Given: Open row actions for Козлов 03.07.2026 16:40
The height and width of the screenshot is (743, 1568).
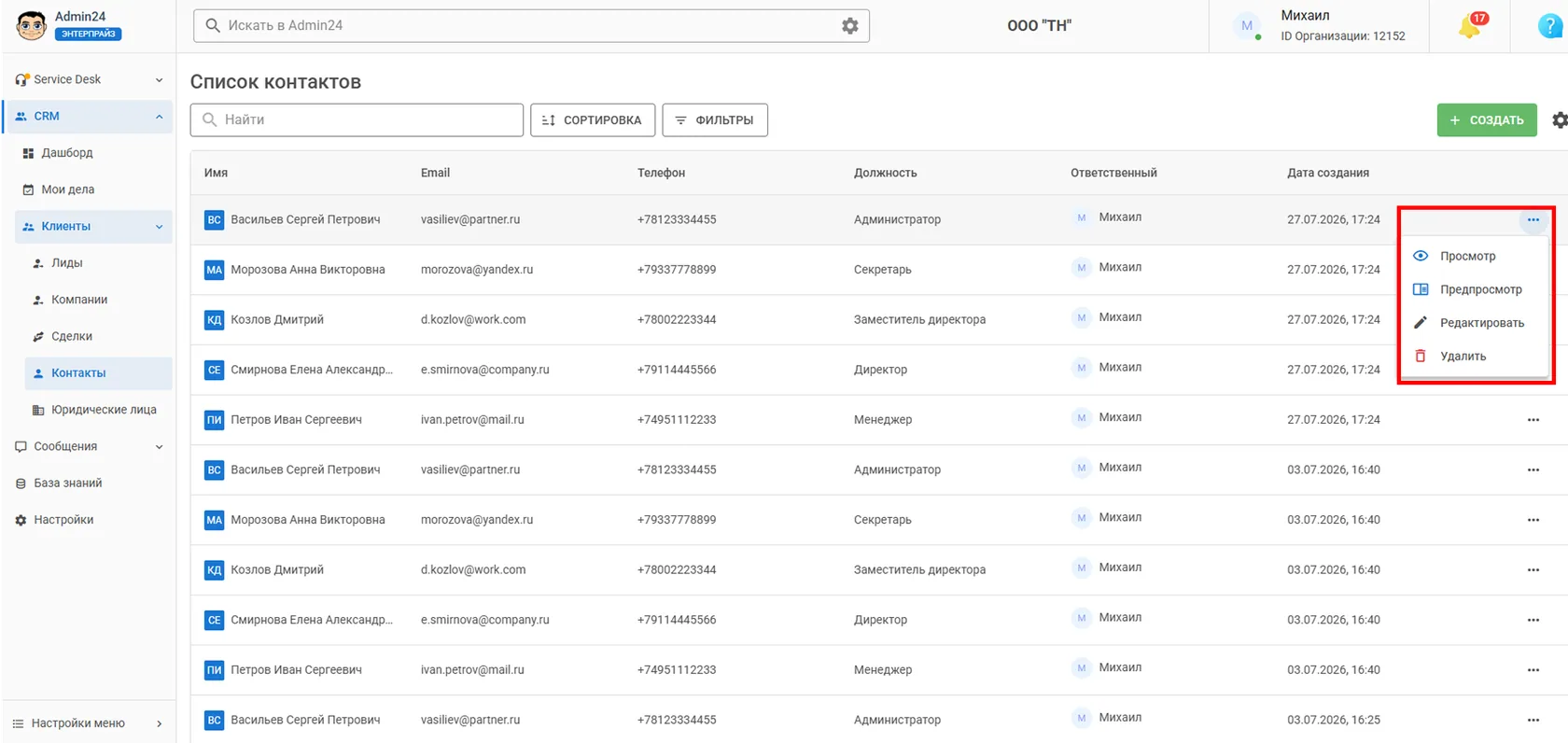Looking at the screenshot, I should (x=1533, y=570).
